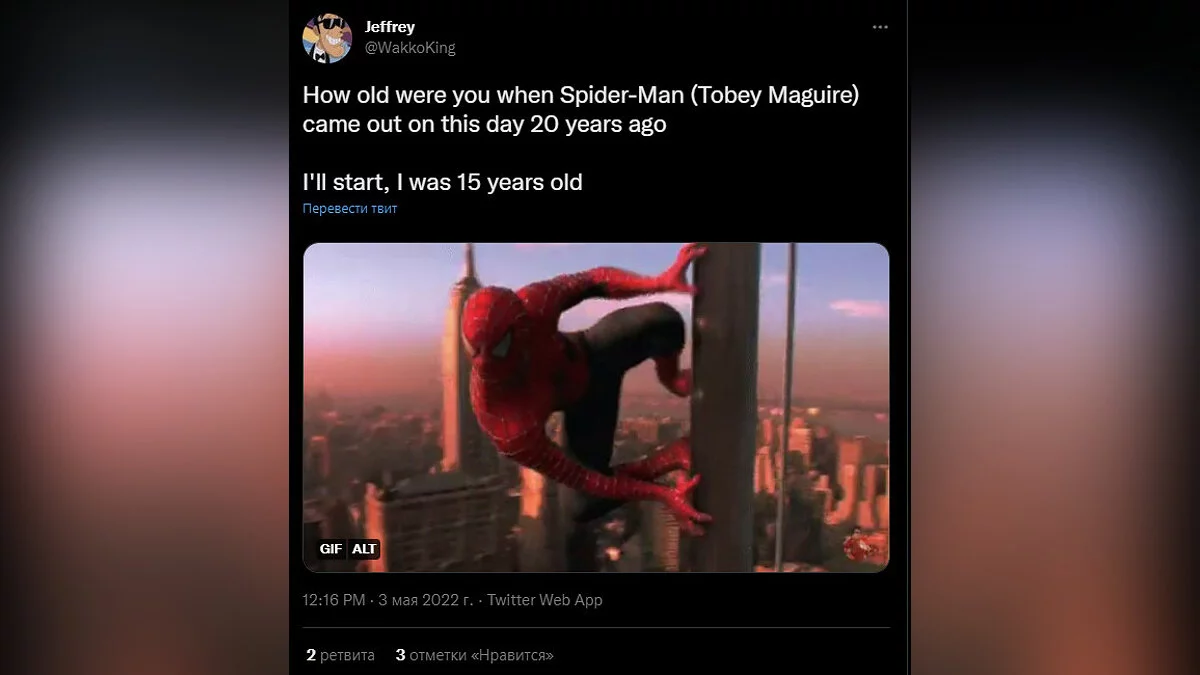Click the GIF badge on the media
1200x675 pixels.
[x=331, y=549]
